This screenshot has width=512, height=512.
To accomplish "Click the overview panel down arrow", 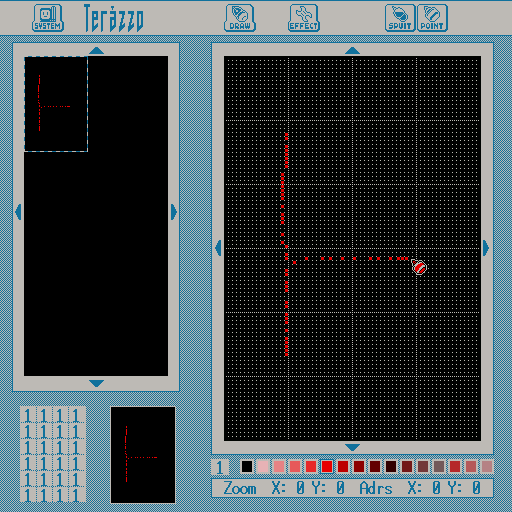I will [97, 383].
